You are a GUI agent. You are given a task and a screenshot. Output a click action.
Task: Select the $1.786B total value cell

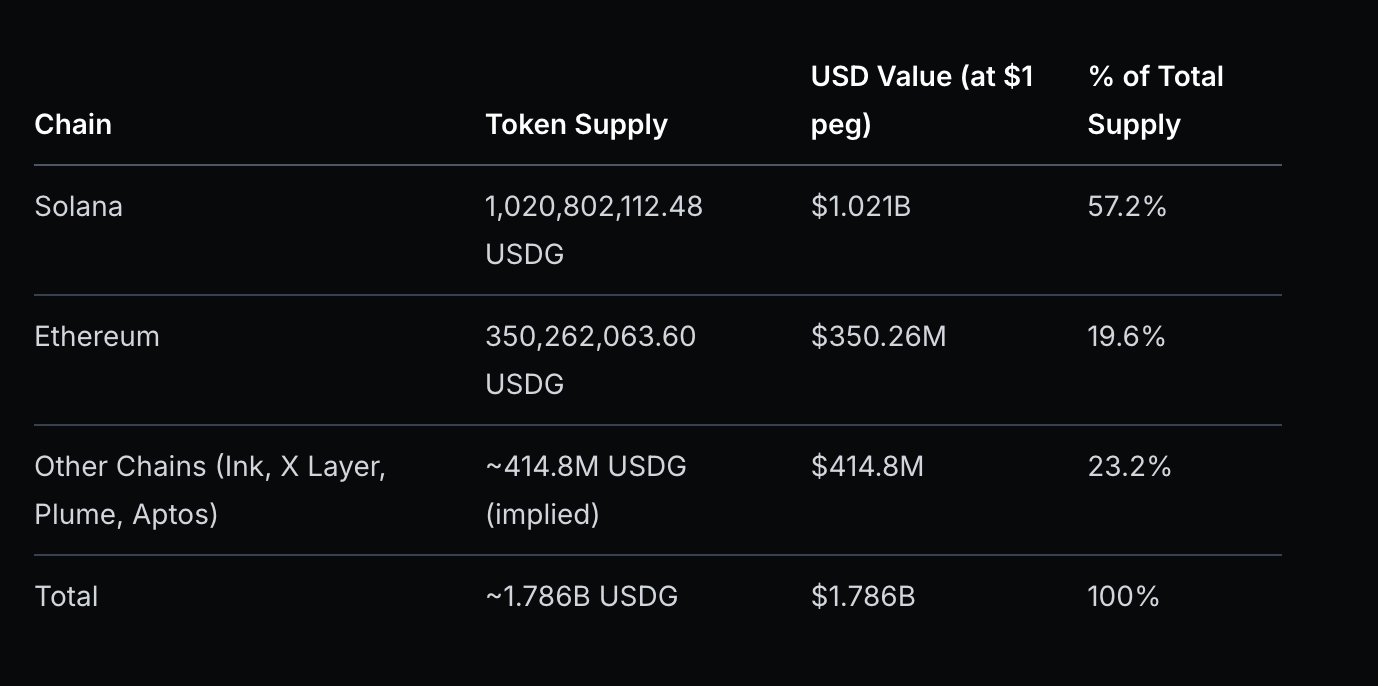tap(863, 597)
